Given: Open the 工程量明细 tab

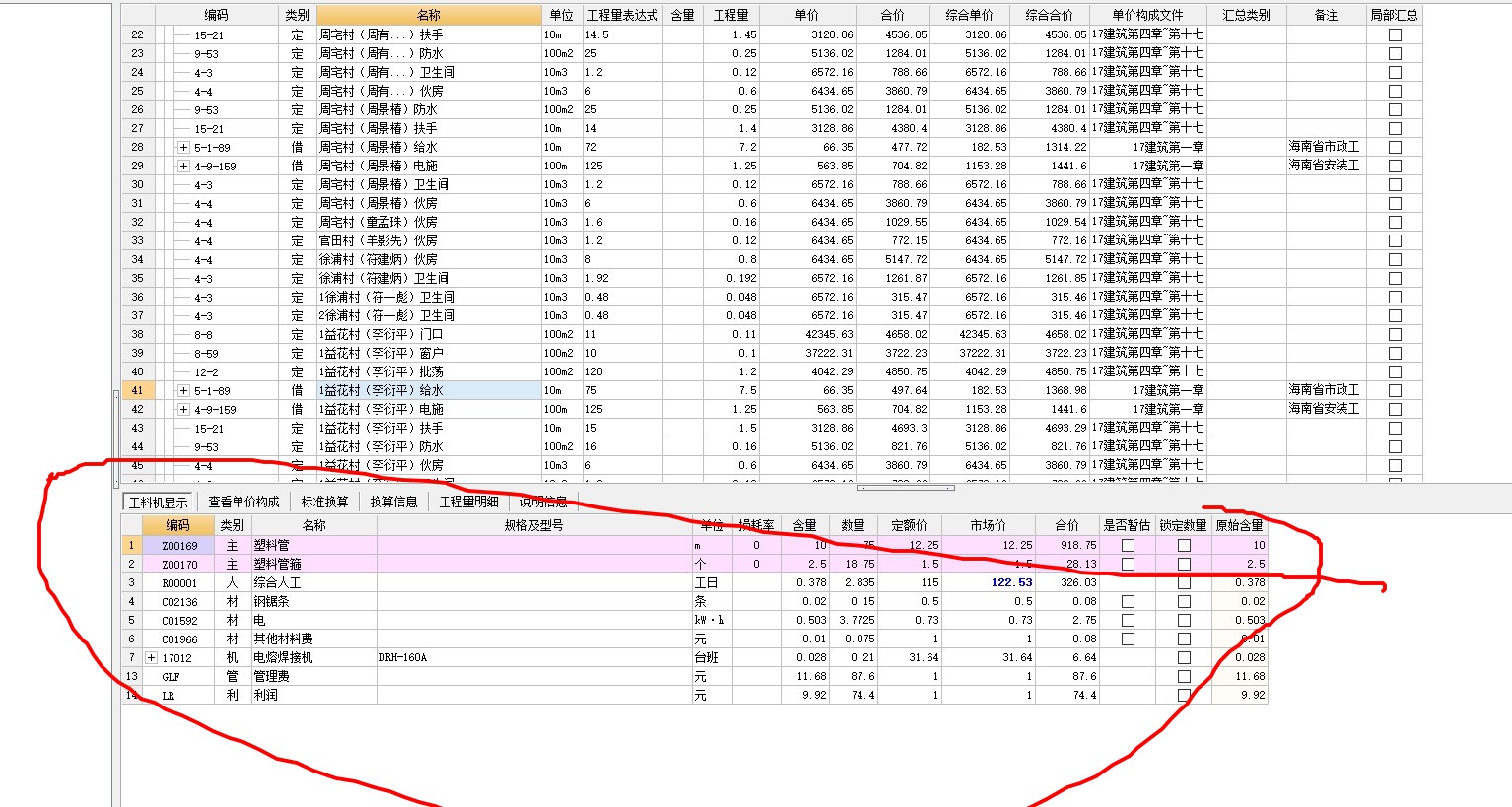Looking at the screenshot, I should (x=468, y=502).
